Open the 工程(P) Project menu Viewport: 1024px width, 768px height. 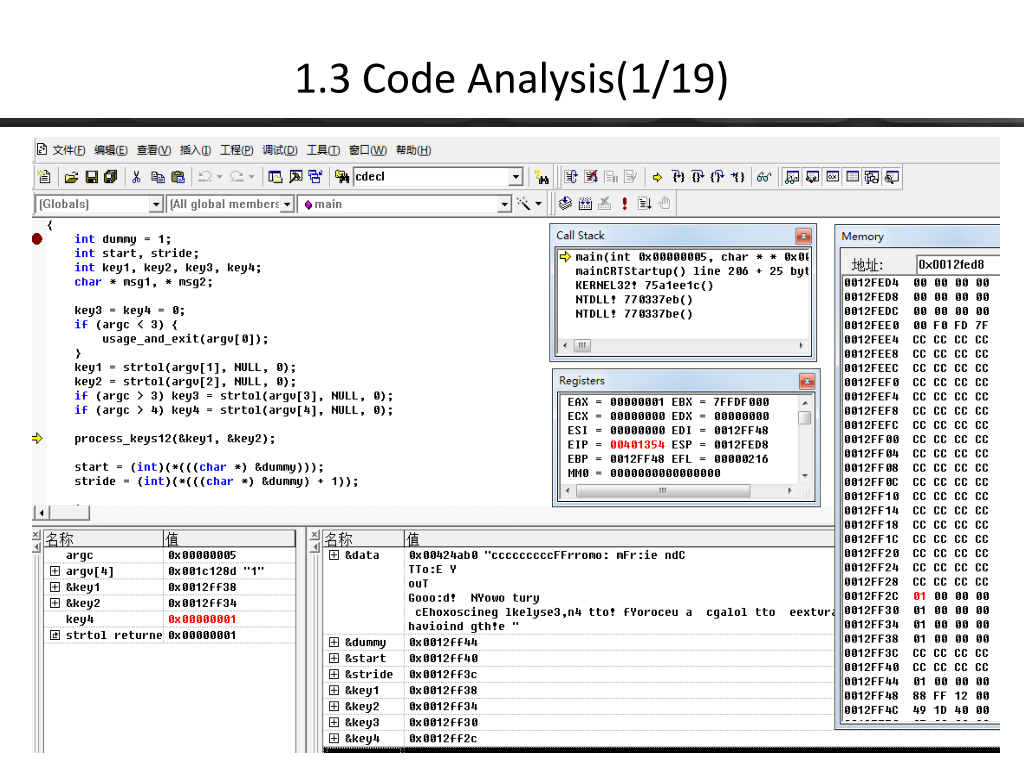236,150
